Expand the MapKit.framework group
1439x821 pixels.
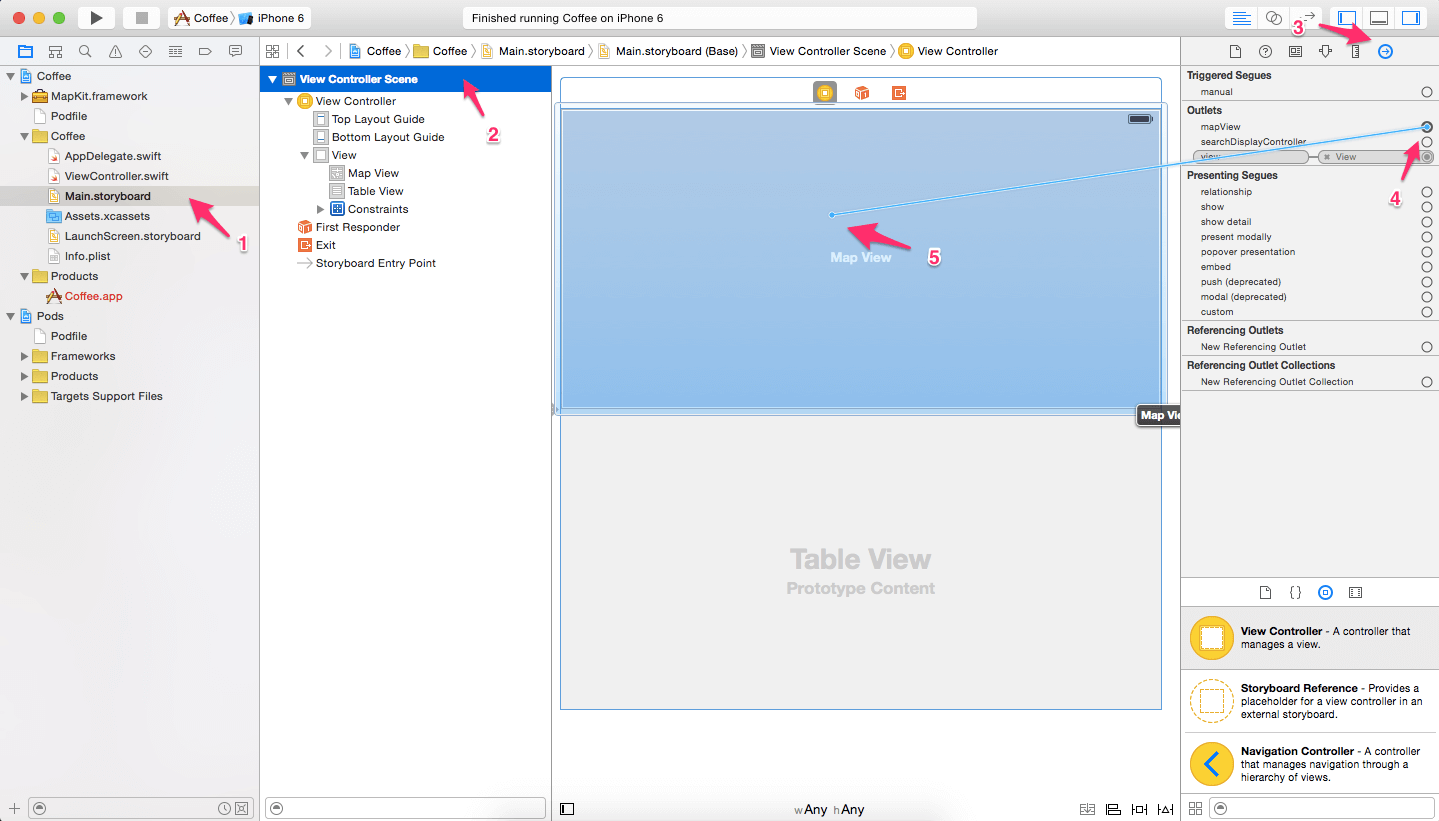[25, 96]
